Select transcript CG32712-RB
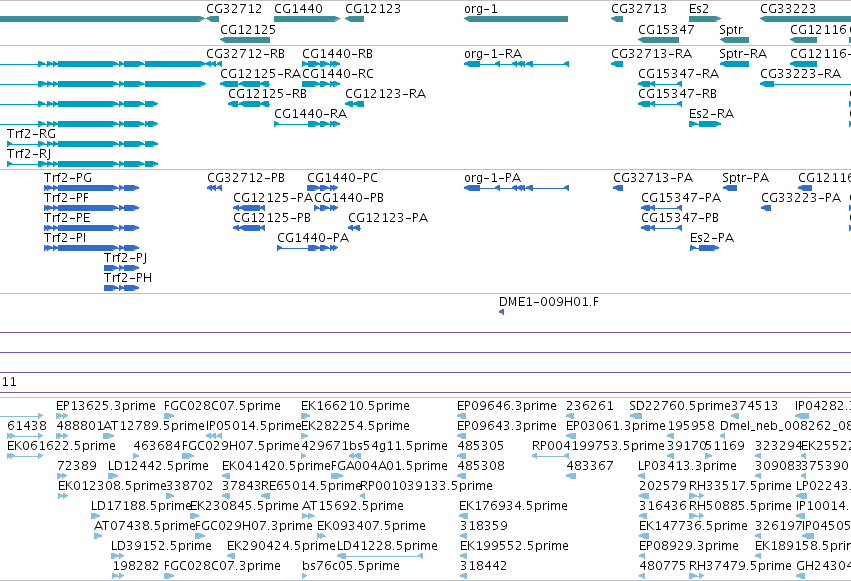 (x=245, y=54)
